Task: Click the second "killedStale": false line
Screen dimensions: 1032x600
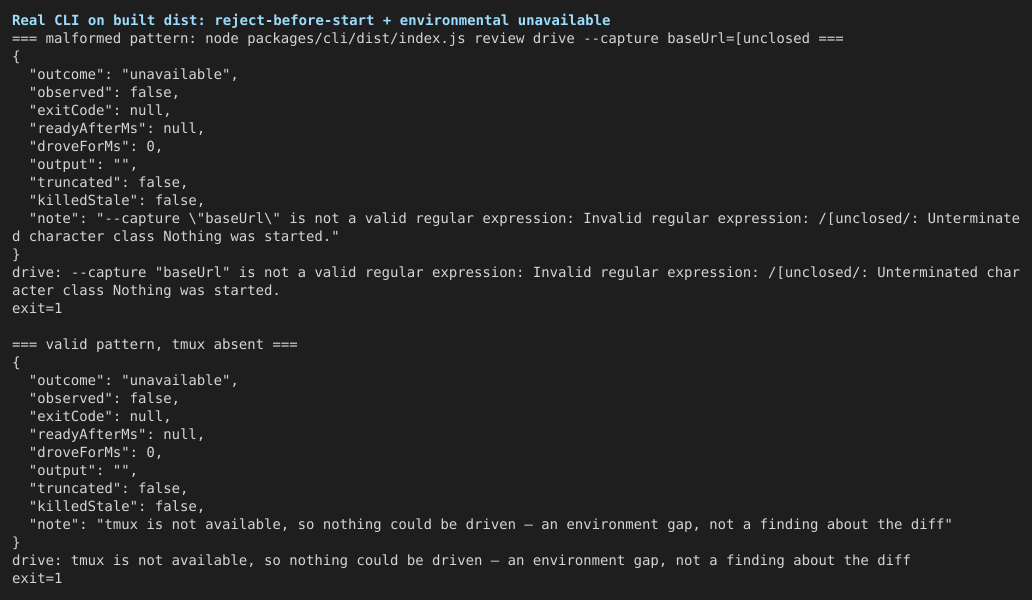Action: coord(116,506)
